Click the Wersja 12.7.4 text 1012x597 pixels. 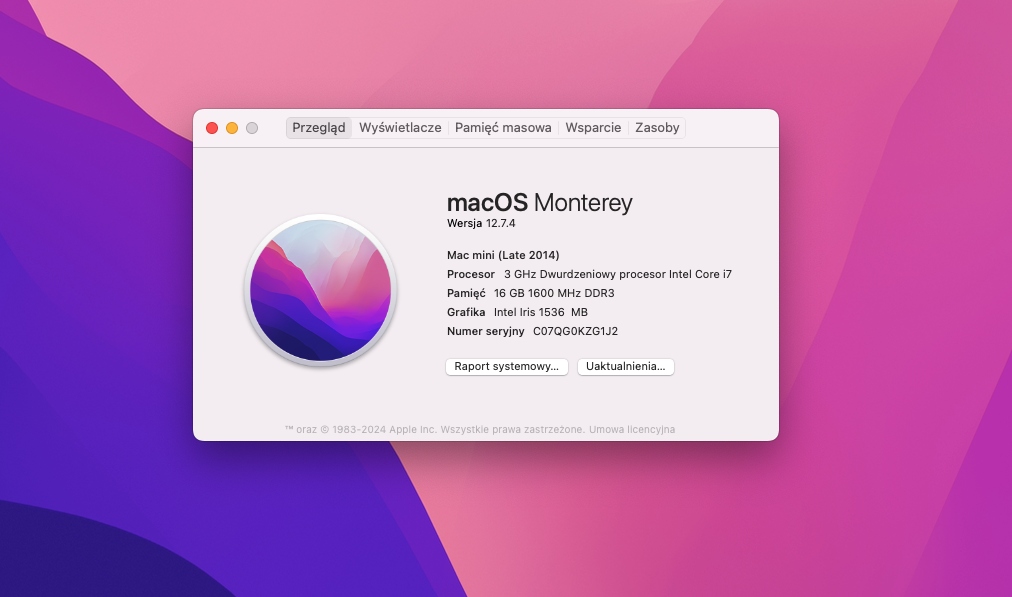click(481, 223)
